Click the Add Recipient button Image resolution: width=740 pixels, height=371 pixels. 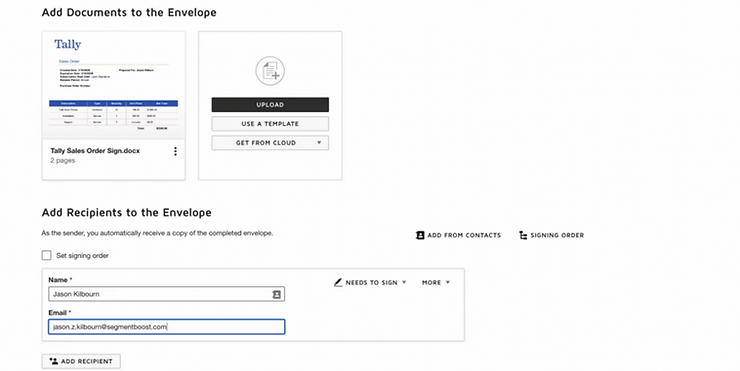(x=81, y=361)
